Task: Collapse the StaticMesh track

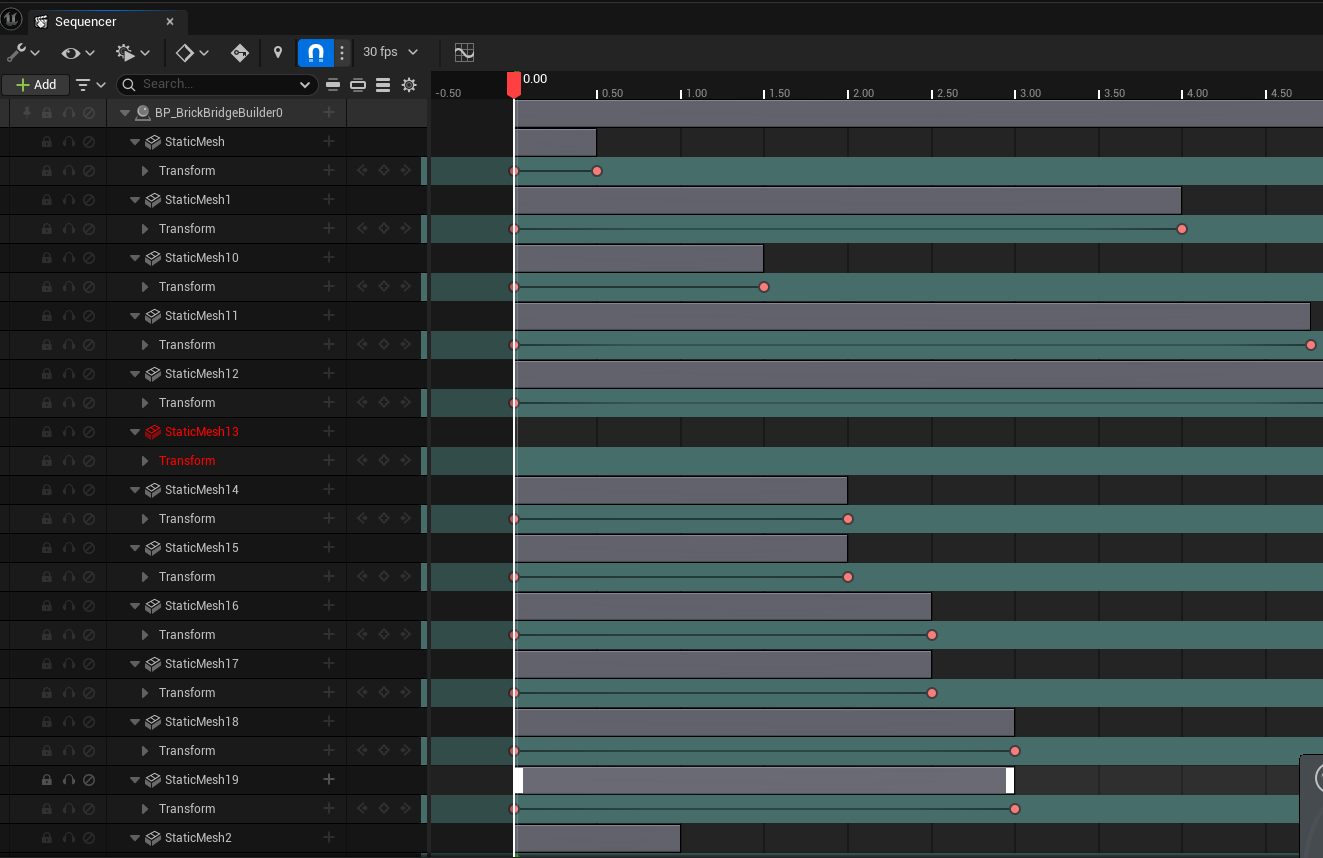Action: (135, 142)
